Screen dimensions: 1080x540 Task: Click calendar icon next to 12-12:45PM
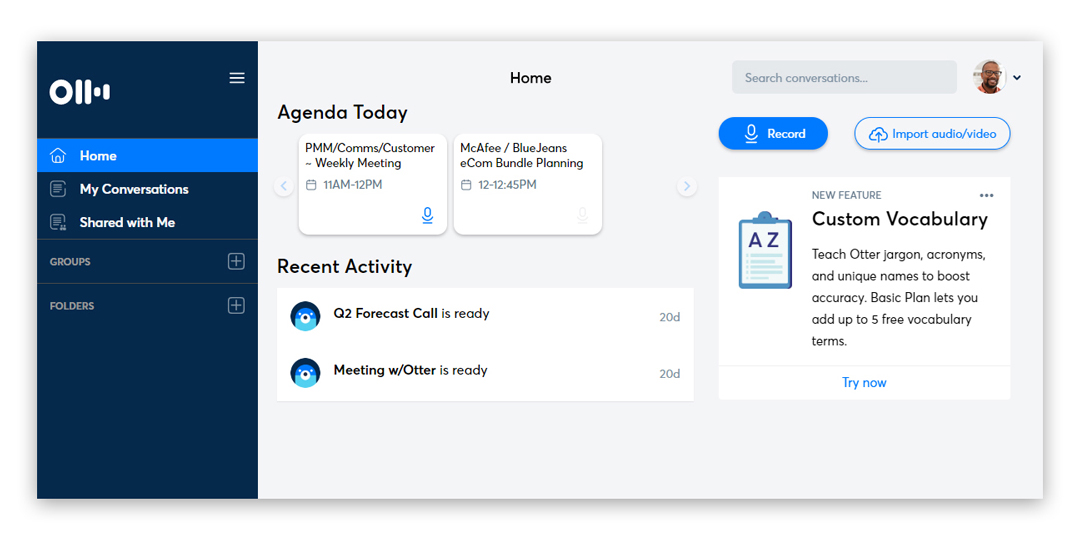[x=466, y=185]
